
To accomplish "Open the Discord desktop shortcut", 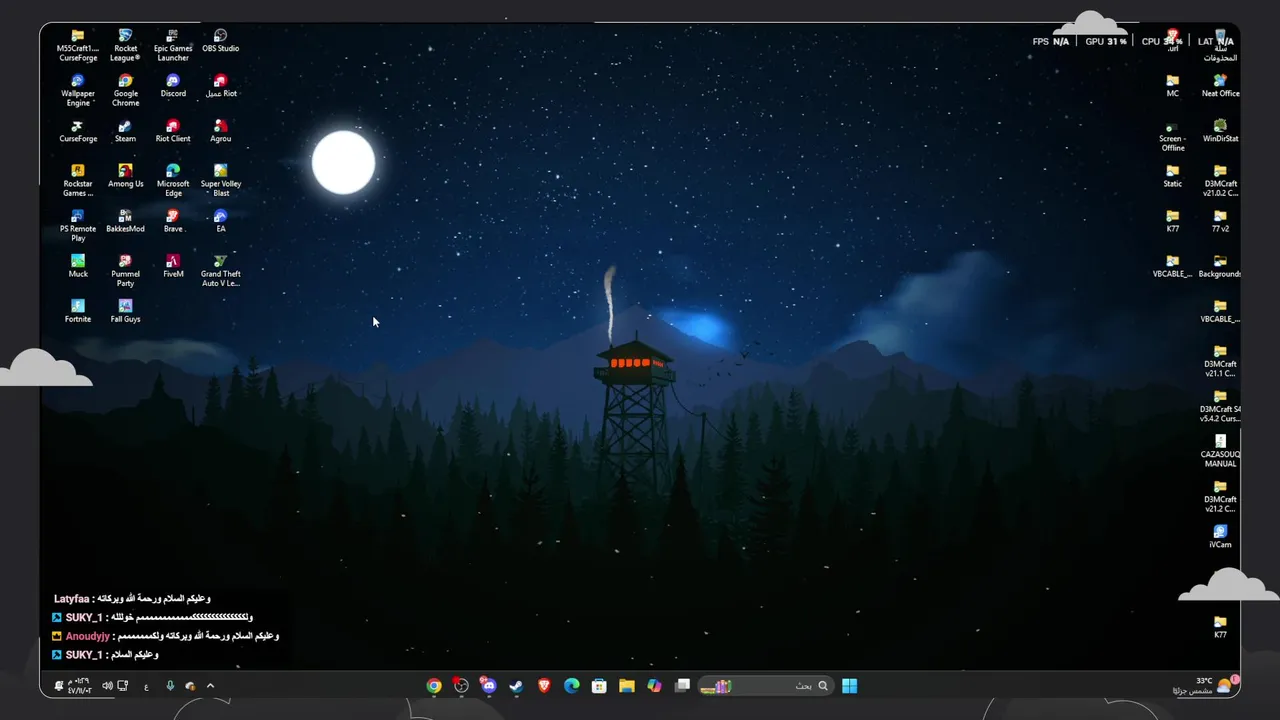I will click(173, 86).
